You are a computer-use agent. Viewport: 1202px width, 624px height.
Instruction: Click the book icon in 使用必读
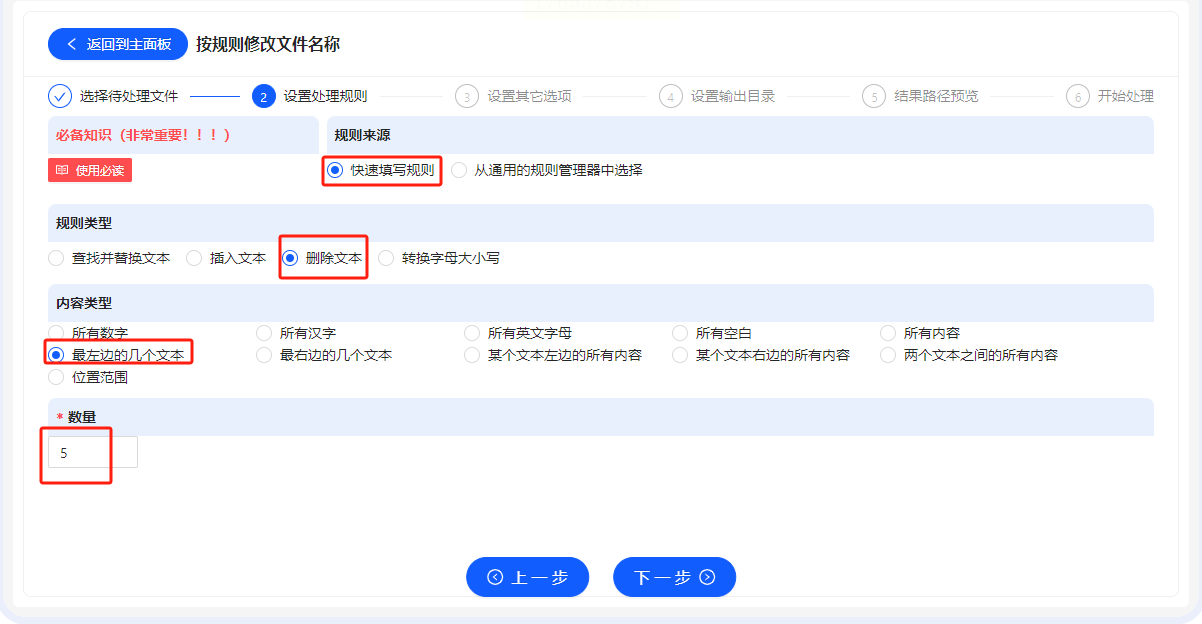tap(62, 170)
